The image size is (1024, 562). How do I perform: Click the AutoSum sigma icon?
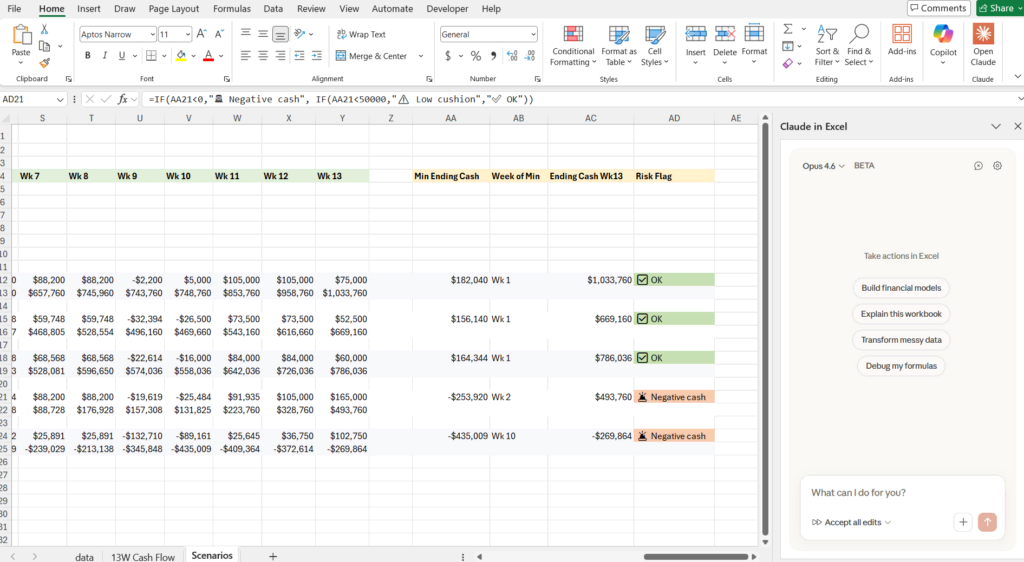(788, 29)
